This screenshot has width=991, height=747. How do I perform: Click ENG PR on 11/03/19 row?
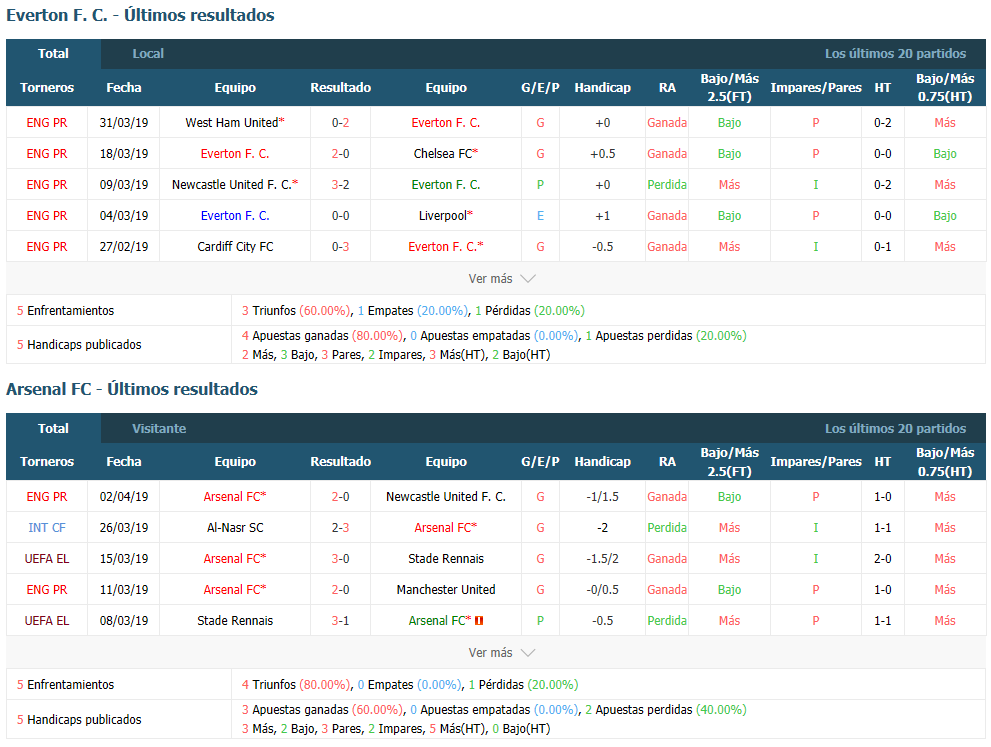point(47,590)
